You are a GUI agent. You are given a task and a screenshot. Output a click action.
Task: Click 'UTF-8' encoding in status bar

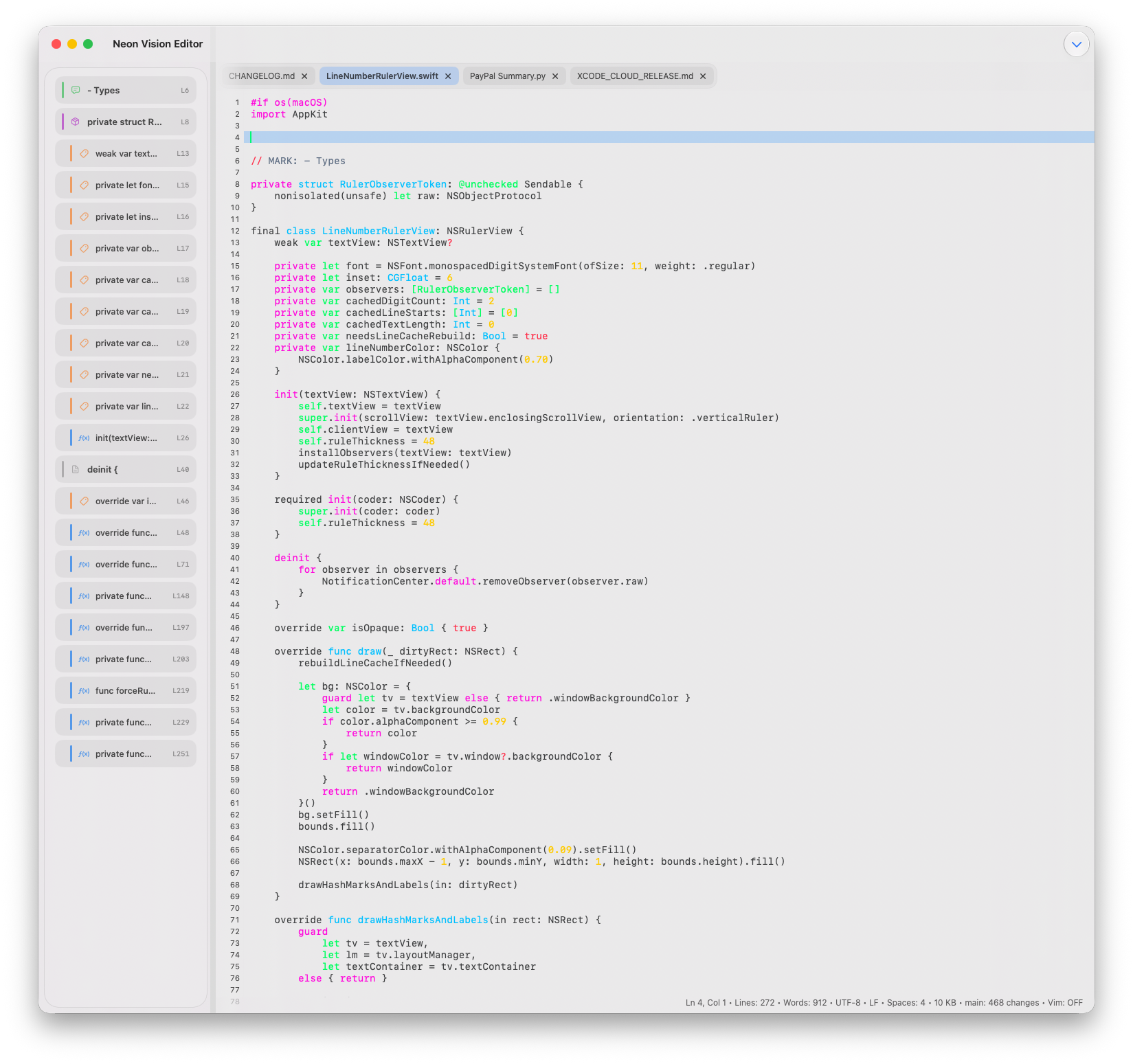[848, 1003]
